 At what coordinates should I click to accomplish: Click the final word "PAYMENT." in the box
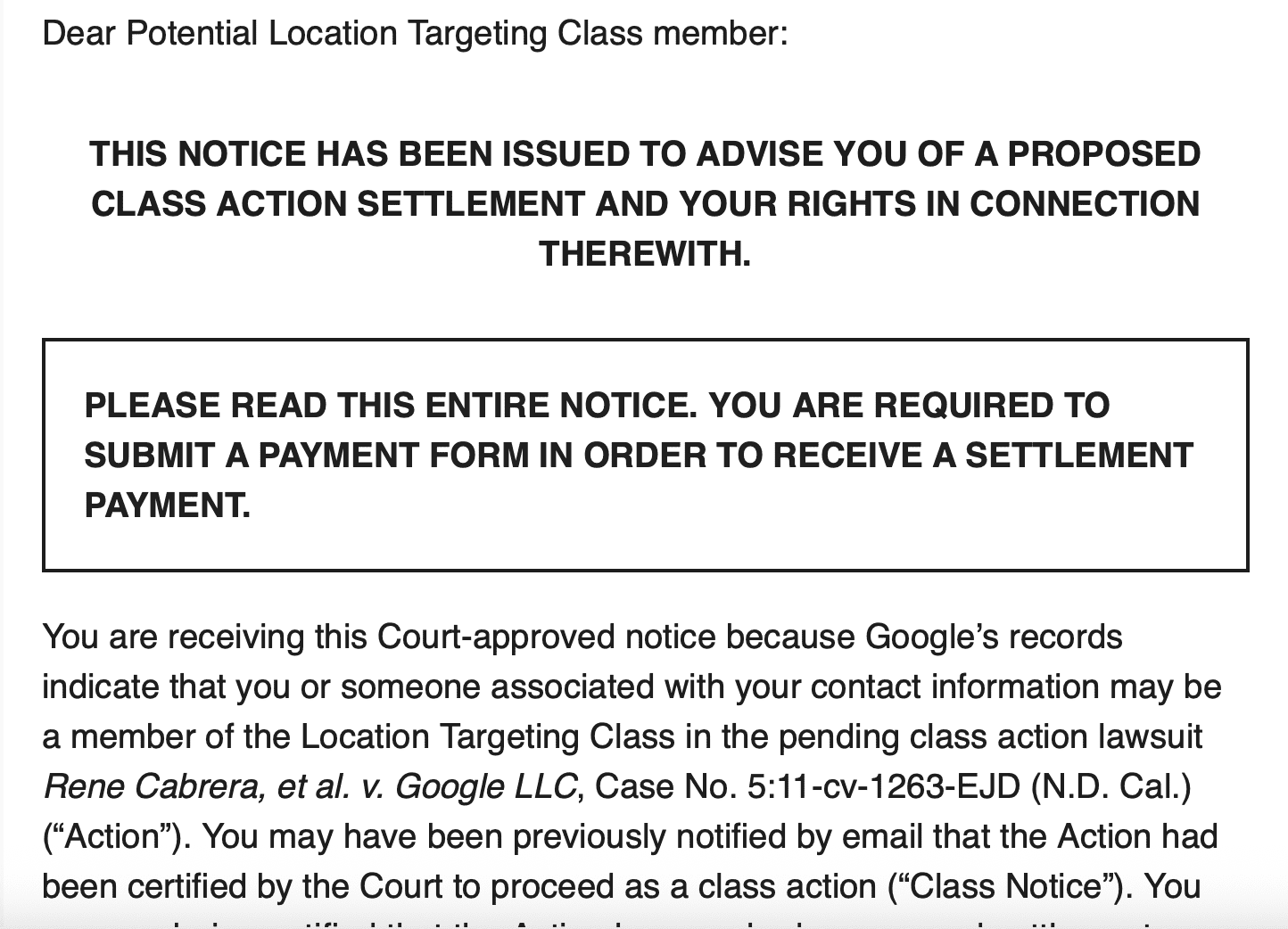[x=168, y=506]
